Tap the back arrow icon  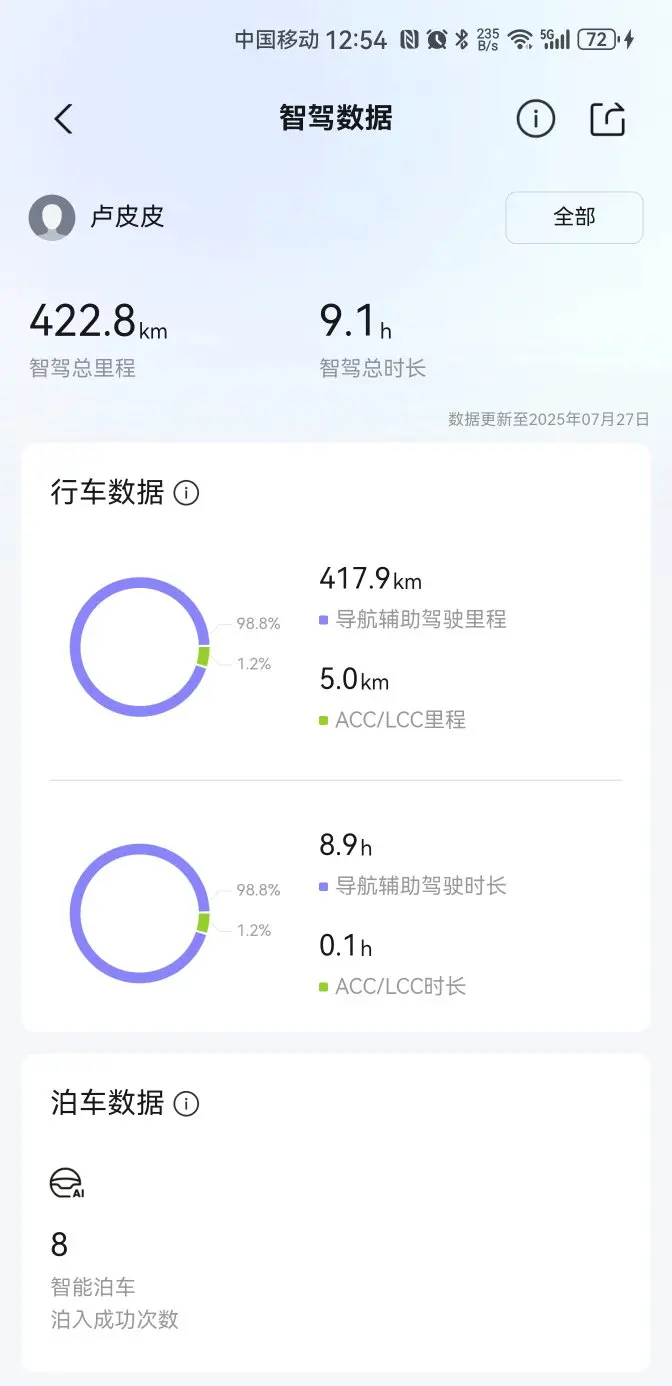63,119
